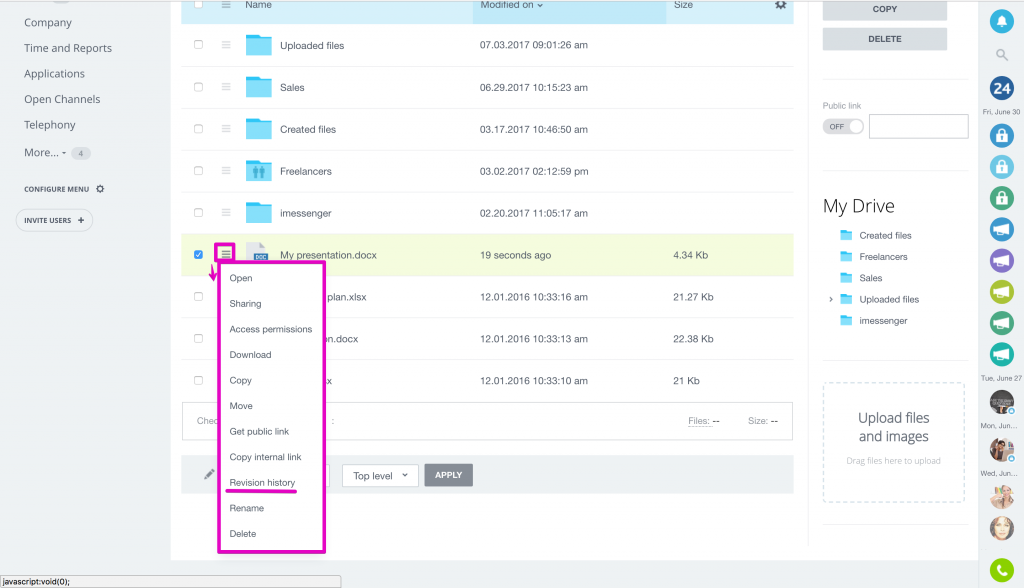Choose Move in the context menu
1024x588 pixels.
click(241, 406)
